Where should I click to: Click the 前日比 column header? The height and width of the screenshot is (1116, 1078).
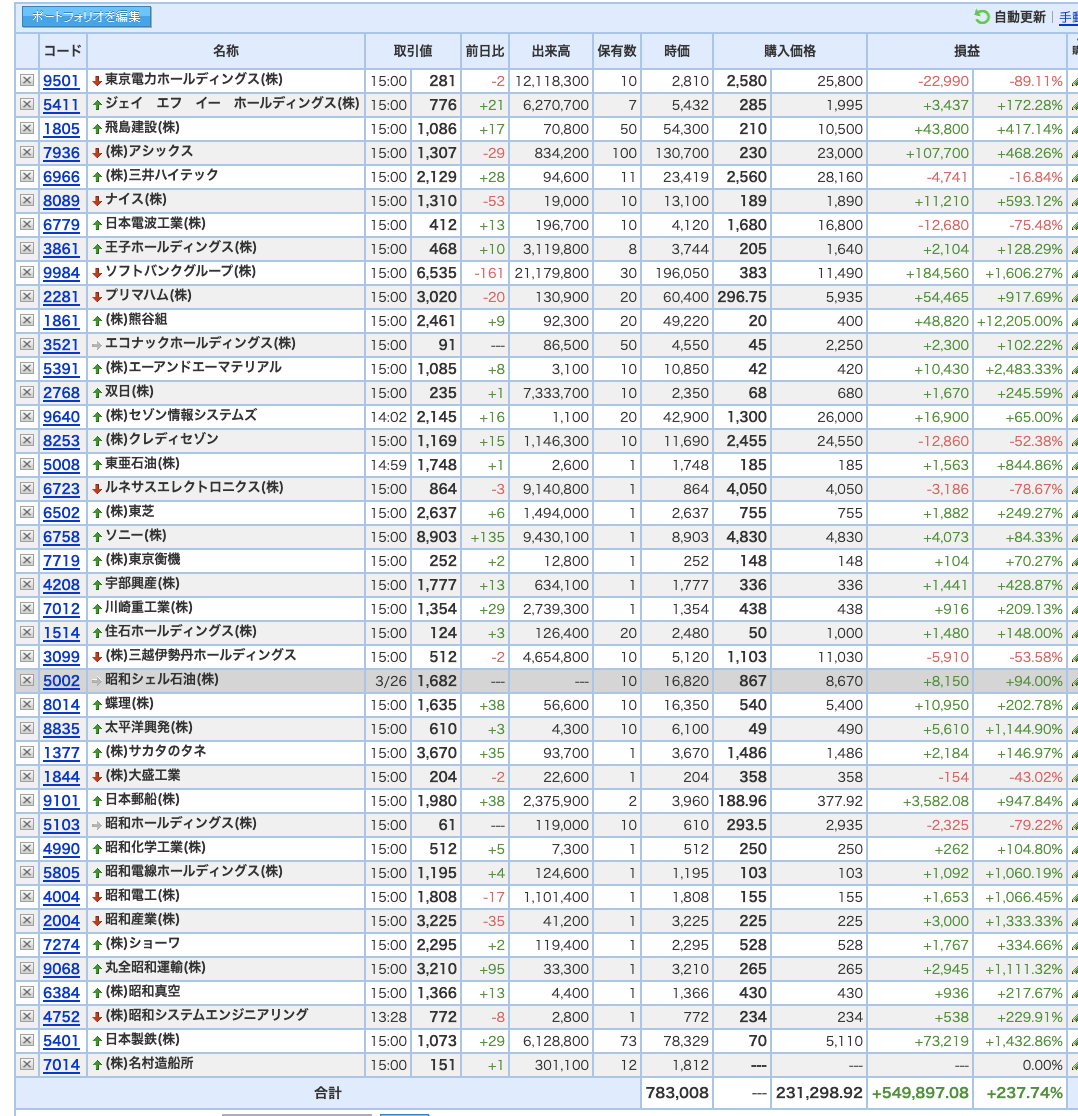[485, 51]
